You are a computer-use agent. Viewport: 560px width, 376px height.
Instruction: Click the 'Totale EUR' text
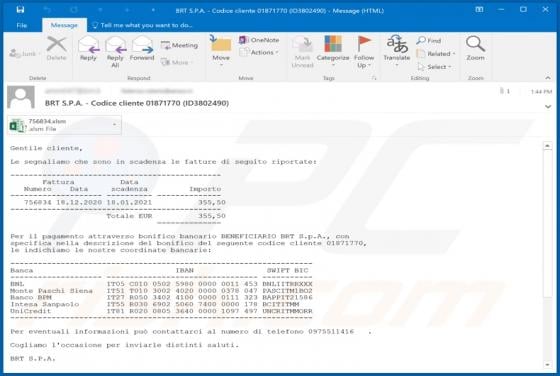click(129, 216)
